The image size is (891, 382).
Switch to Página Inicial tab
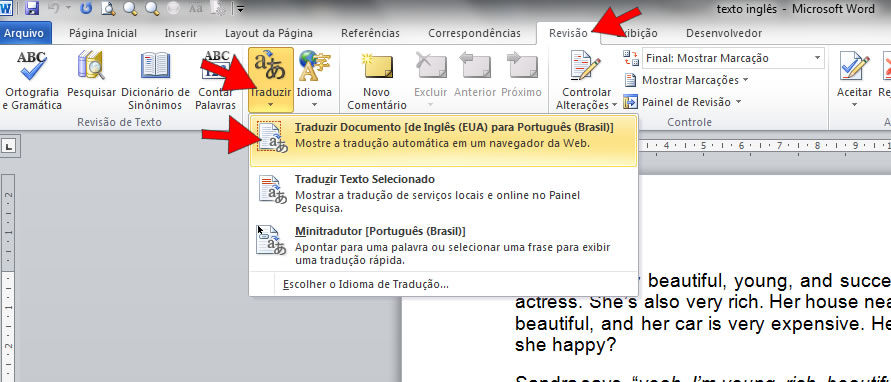pos(103,33)
